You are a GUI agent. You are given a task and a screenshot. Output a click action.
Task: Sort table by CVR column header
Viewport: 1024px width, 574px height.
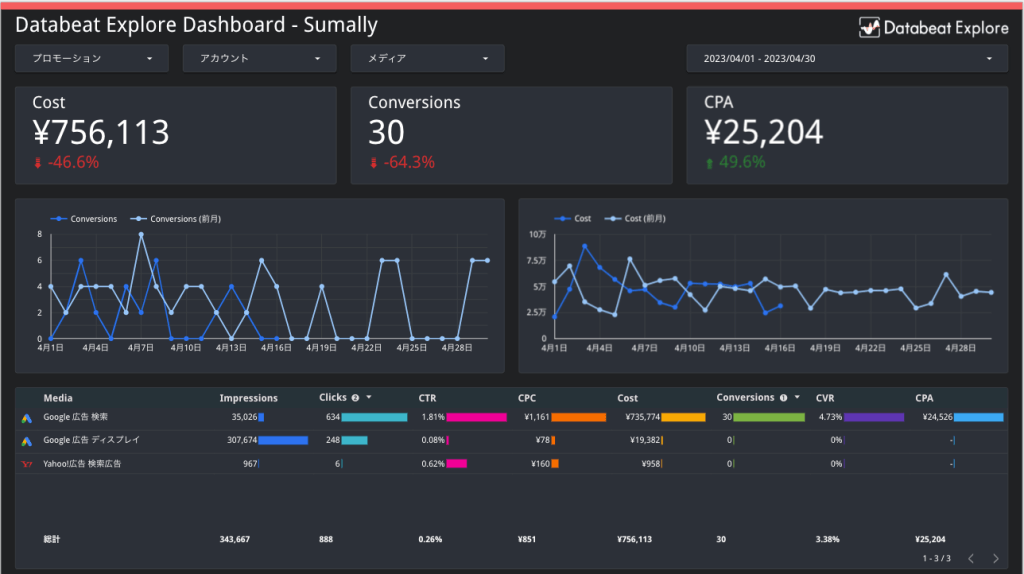[x=825, y=398]
